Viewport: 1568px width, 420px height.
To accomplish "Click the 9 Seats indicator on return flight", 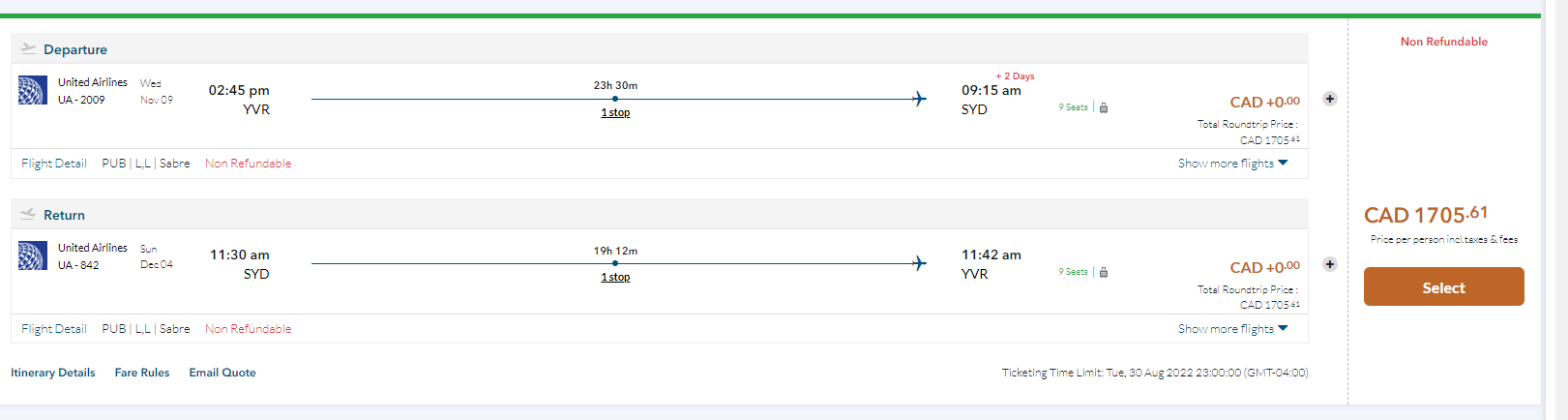I will [1073, 272].
